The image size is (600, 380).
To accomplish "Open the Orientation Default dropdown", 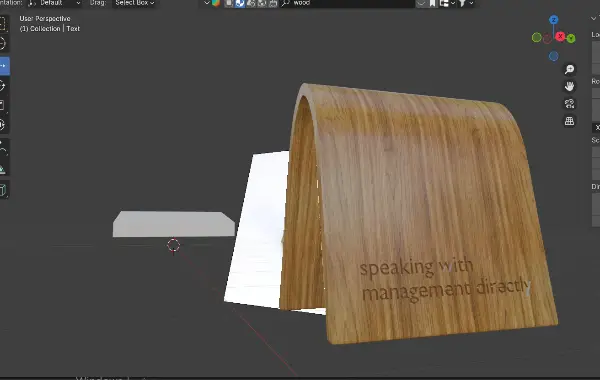I will [54, 3].
